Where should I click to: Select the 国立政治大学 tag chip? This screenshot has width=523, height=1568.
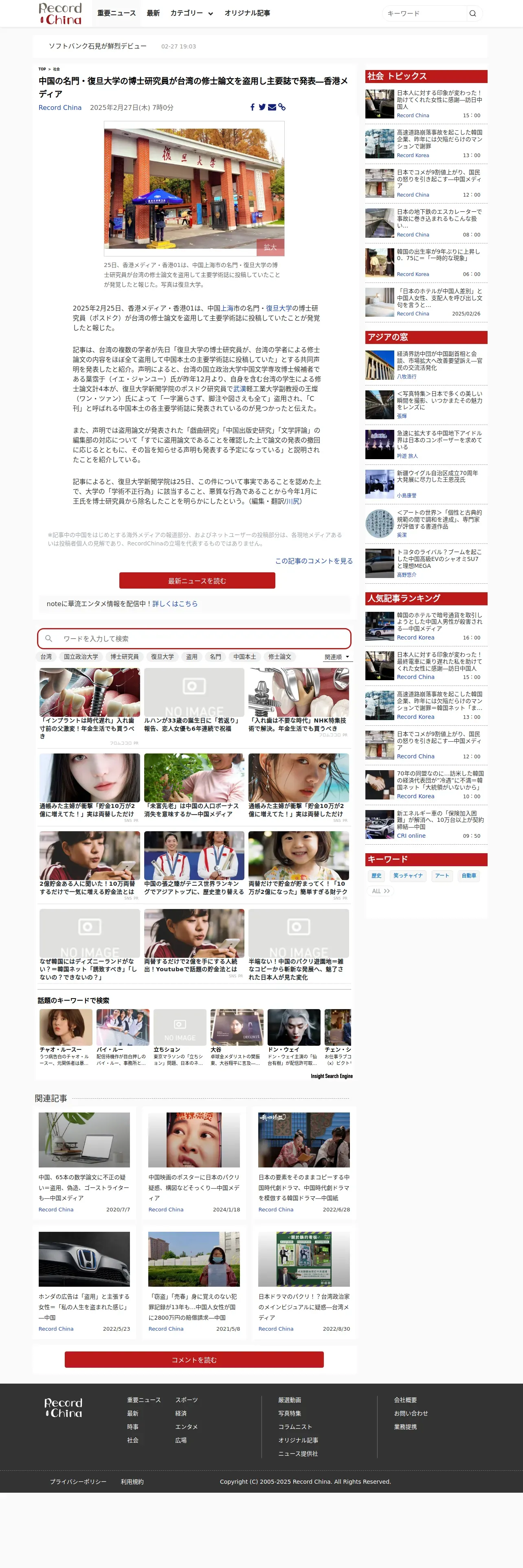click(81, 657)
